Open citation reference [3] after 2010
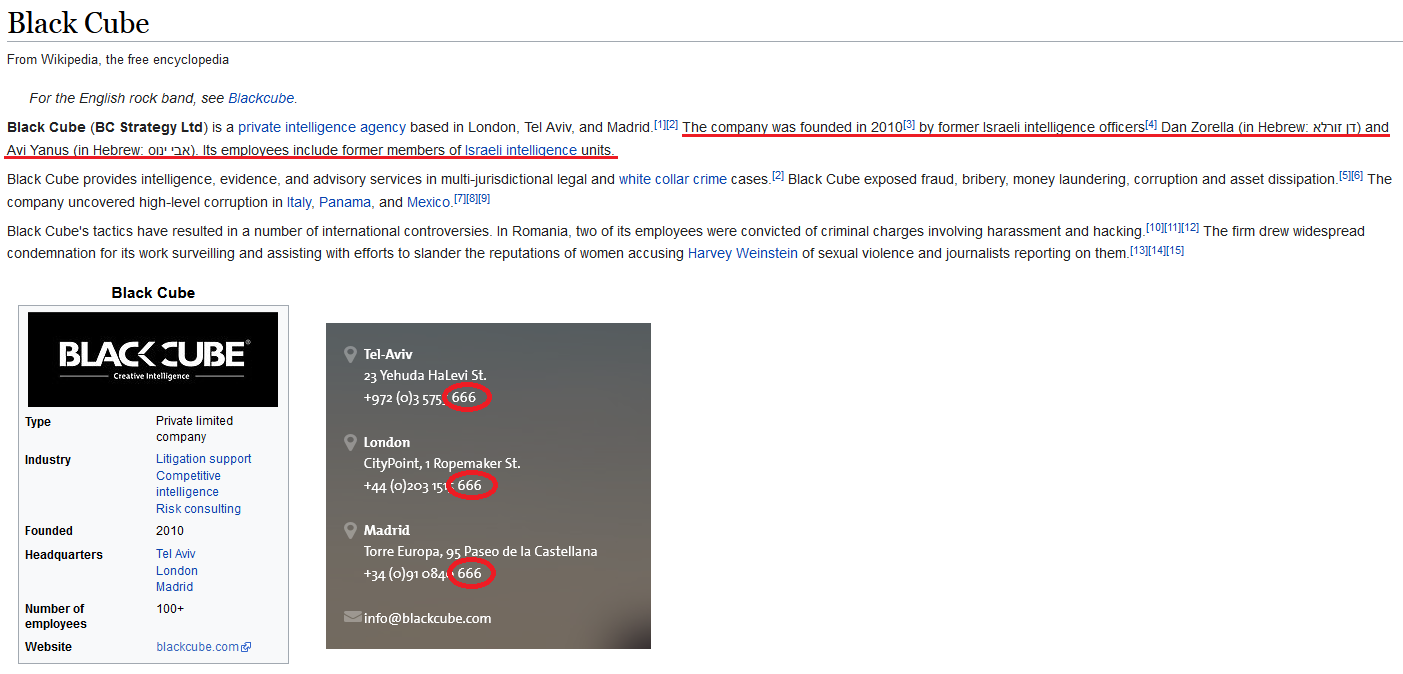This screenshot has width=1403, height=674. pyautogui.click(x=909, y=124)
